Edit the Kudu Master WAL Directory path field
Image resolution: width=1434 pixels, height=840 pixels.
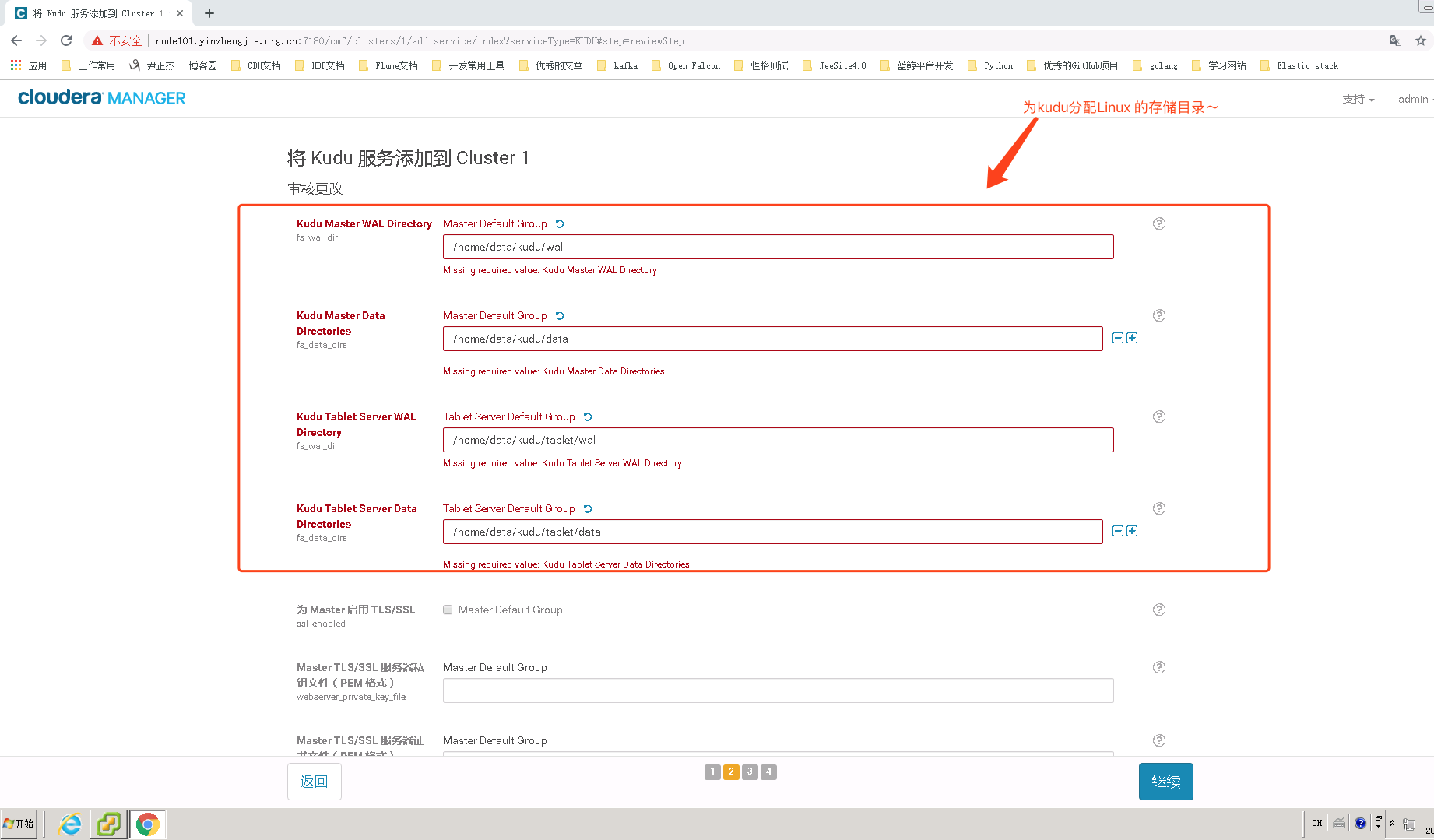click(x=779, y=247)
